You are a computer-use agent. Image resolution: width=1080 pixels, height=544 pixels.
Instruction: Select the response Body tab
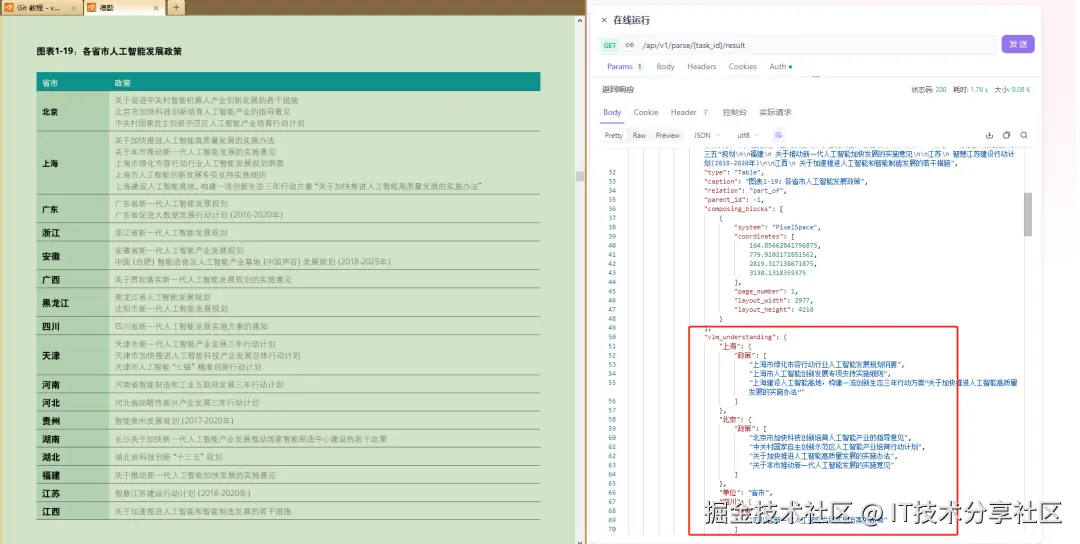pyautogui.click(x=612, y=112)
